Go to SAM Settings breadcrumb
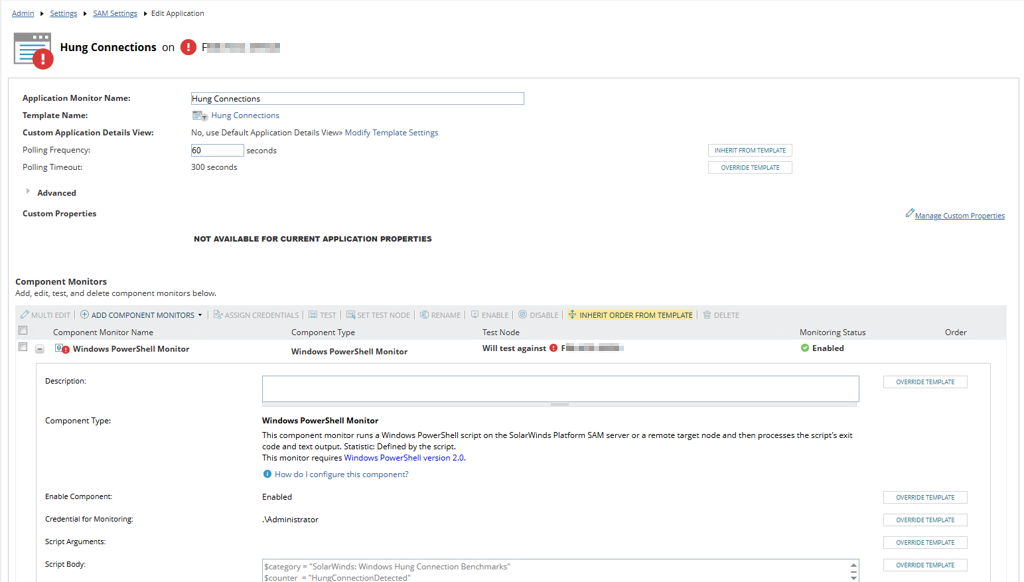The height and width of the screenshot is (582, 1024). pos(115,14)
